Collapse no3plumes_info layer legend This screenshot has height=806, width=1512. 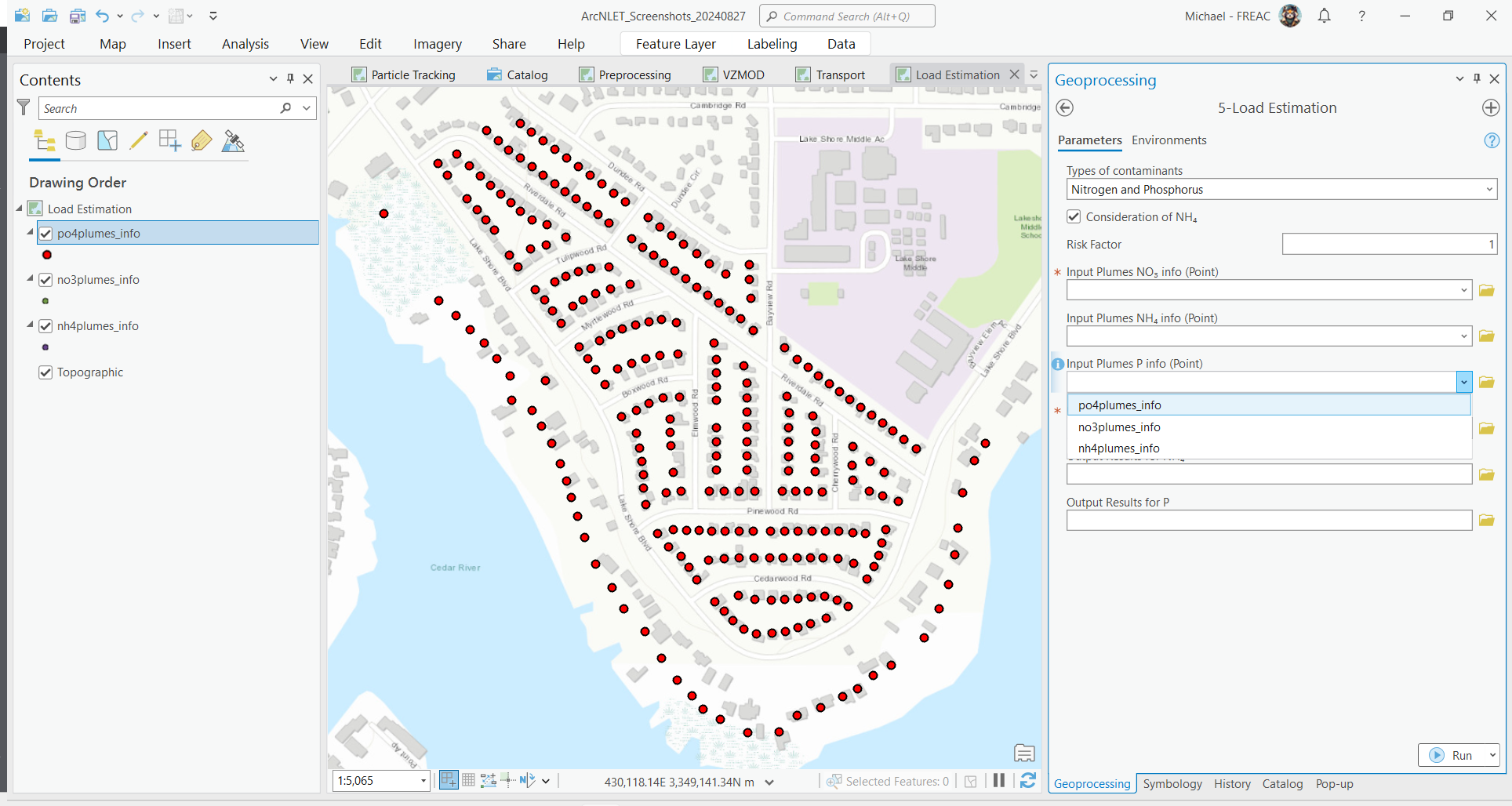pyautogui.click(x=30, y=279)
